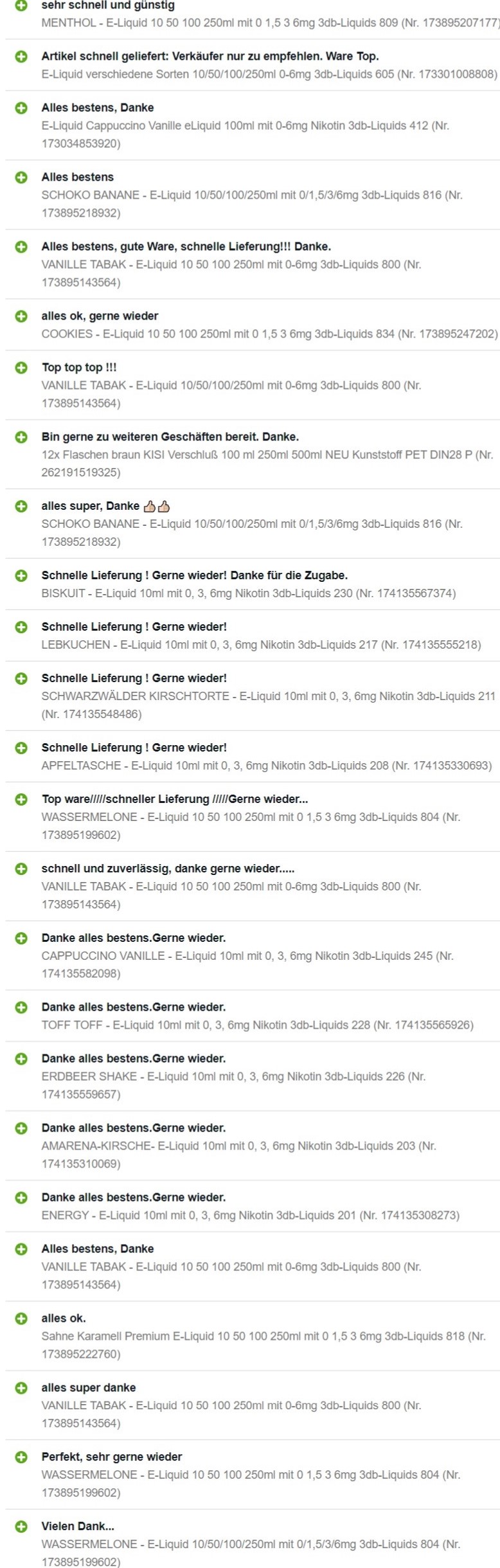Open LEBKUCHEN E-Liquid 217 listing

(262, 645)
